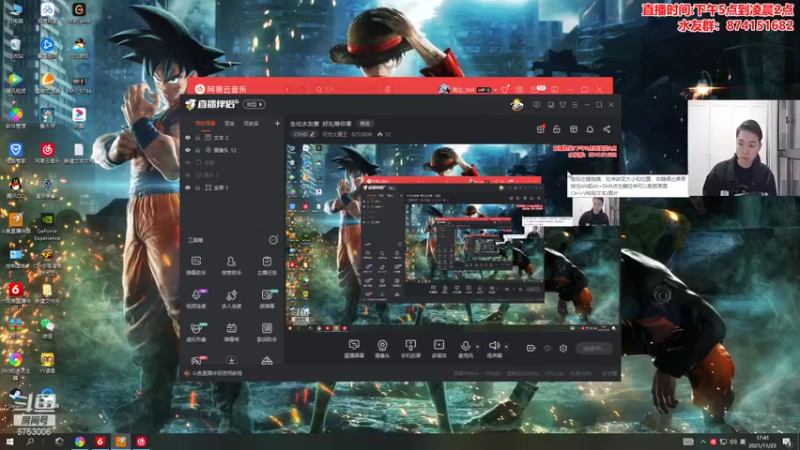
Task: Show hidden icons in the system tray
Action: [x=703, y=441]
